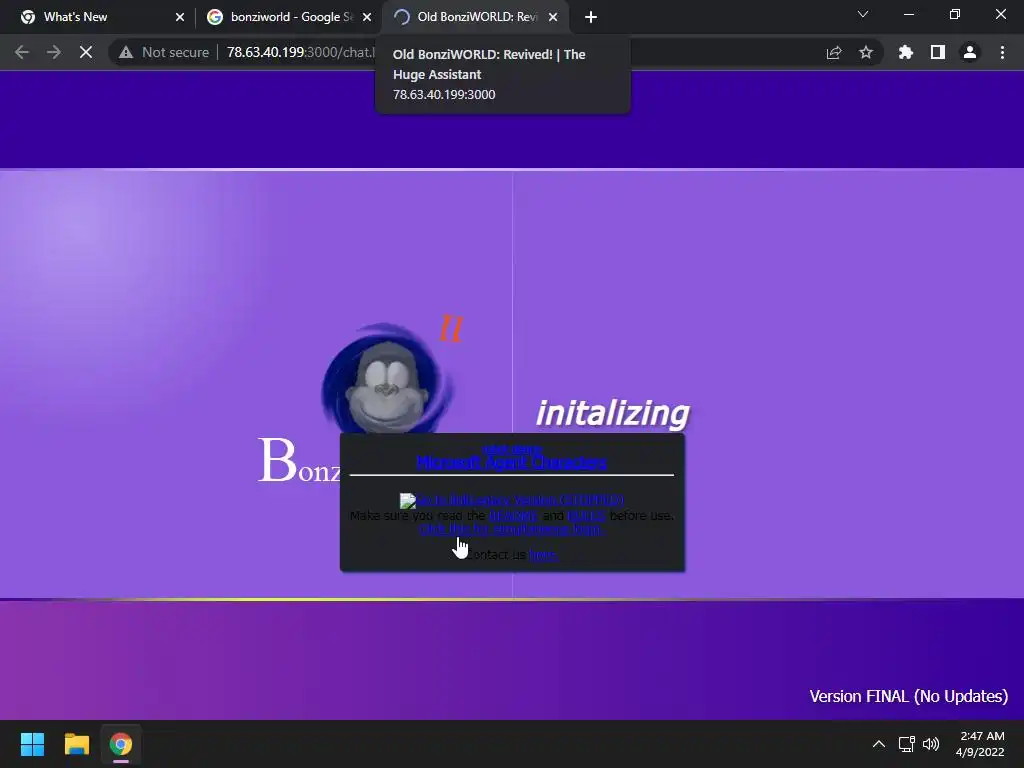Open the Microsoft Agent Characters link
This screenshot has width=1024, height=768.
511,462
